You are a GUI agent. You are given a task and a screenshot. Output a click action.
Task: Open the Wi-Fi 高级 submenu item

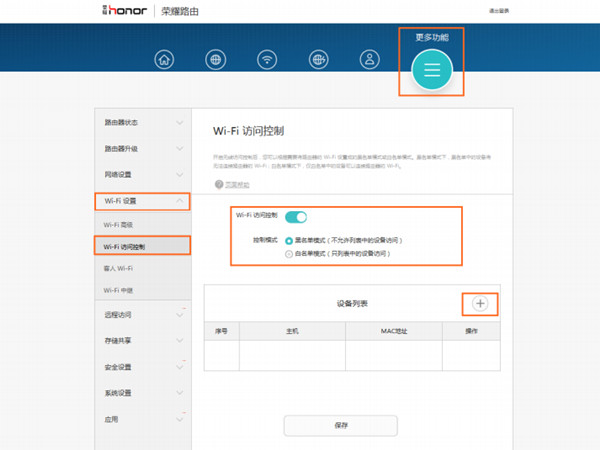coord(118,225)
